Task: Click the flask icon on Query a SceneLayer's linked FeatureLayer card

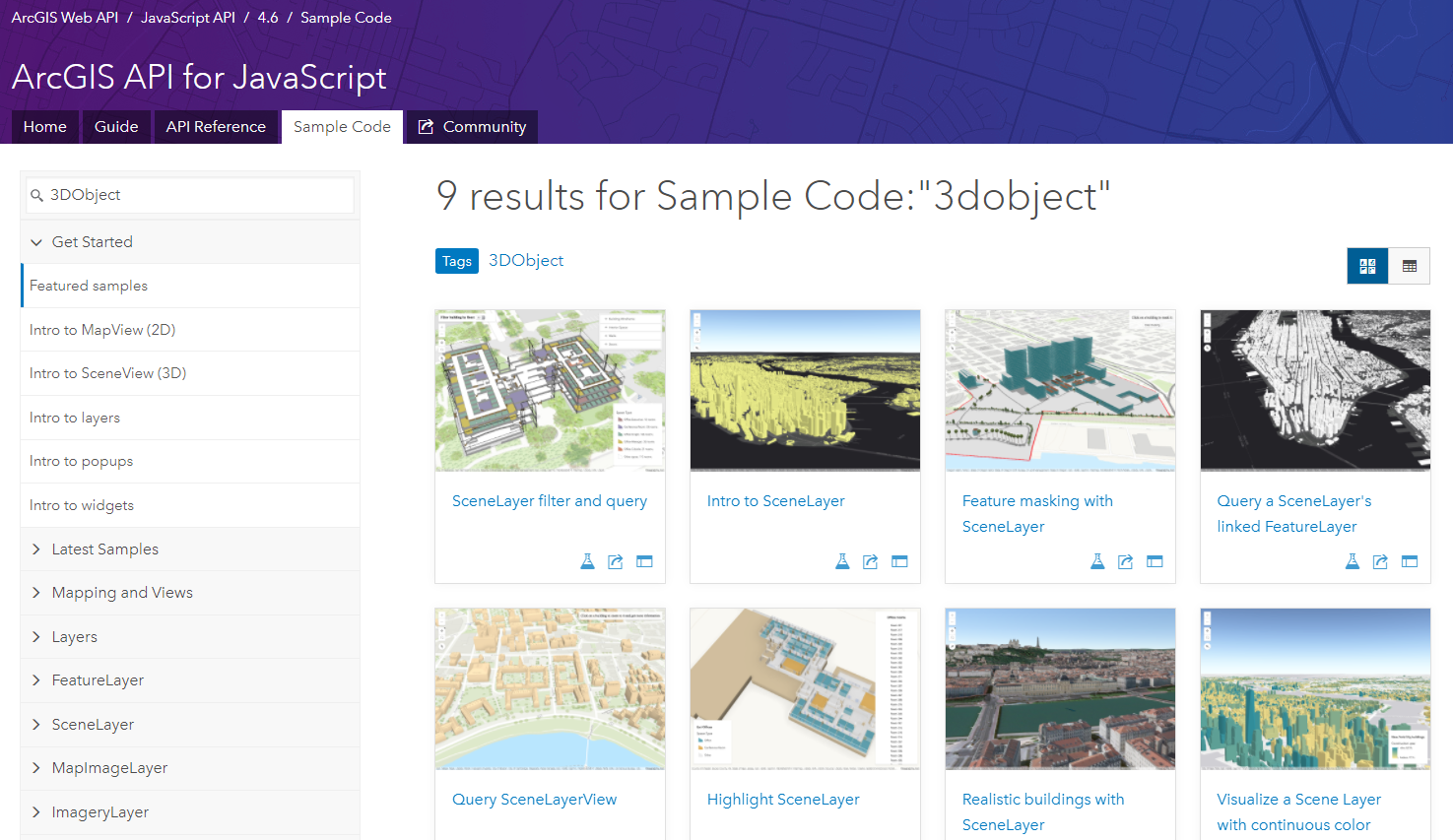Action: pyautogui.click(x=1353, y=561)
